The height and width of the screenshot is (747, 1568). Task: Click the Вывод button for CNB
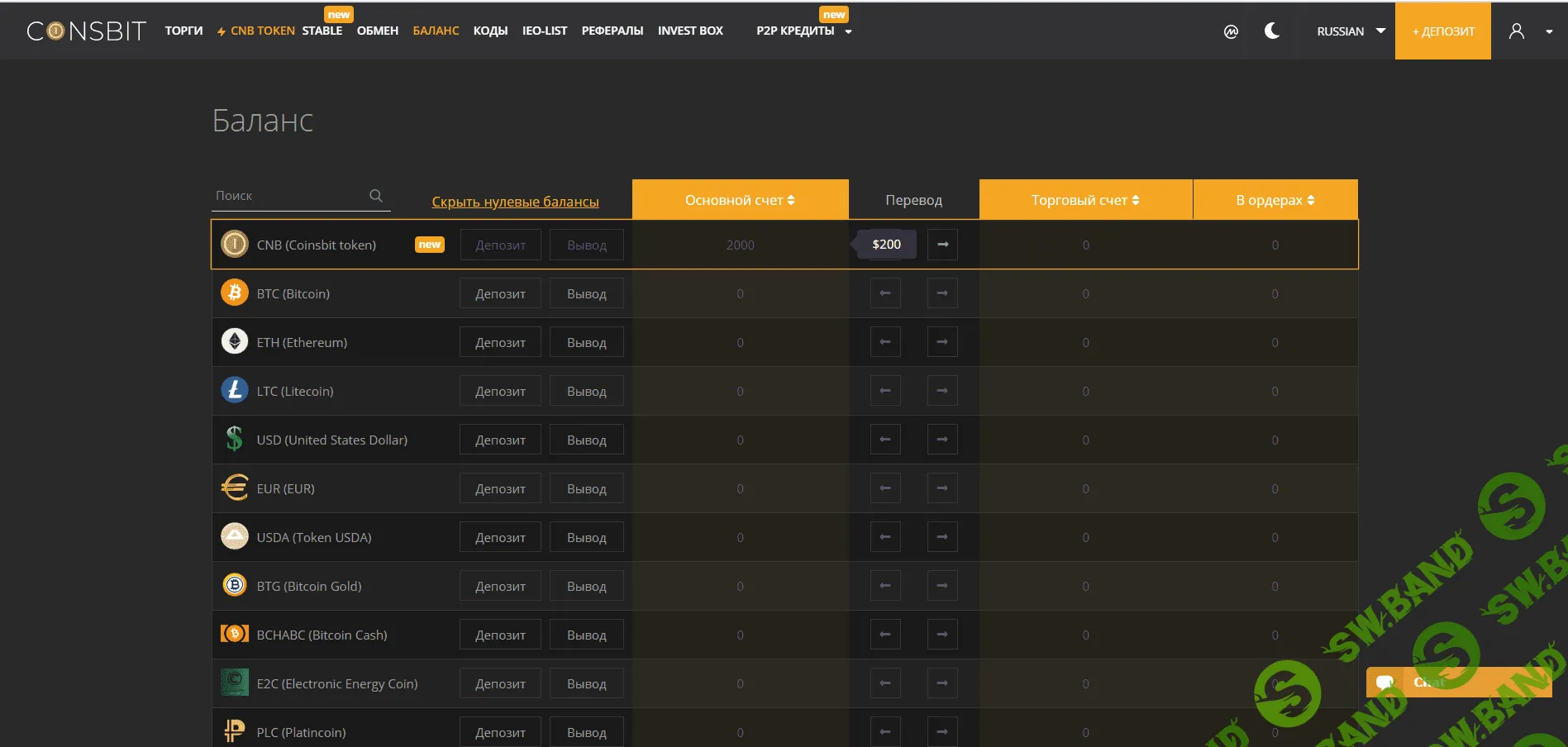(587, 245)
